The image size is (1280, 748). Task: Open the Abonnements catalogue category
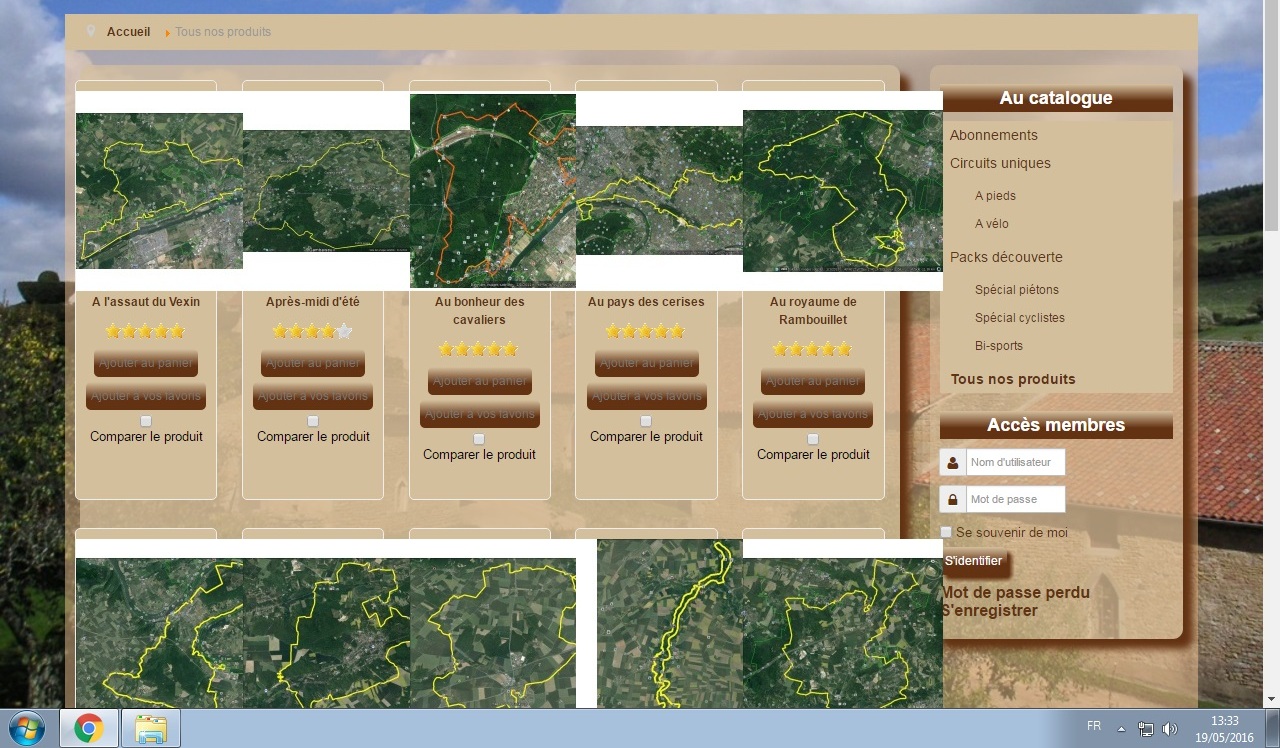(x=994, y=135)
